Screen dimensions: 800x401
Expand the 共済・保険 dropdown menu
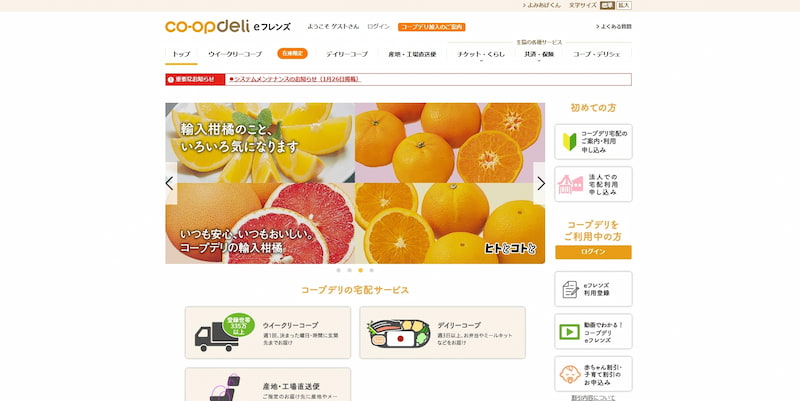(539, 55)
